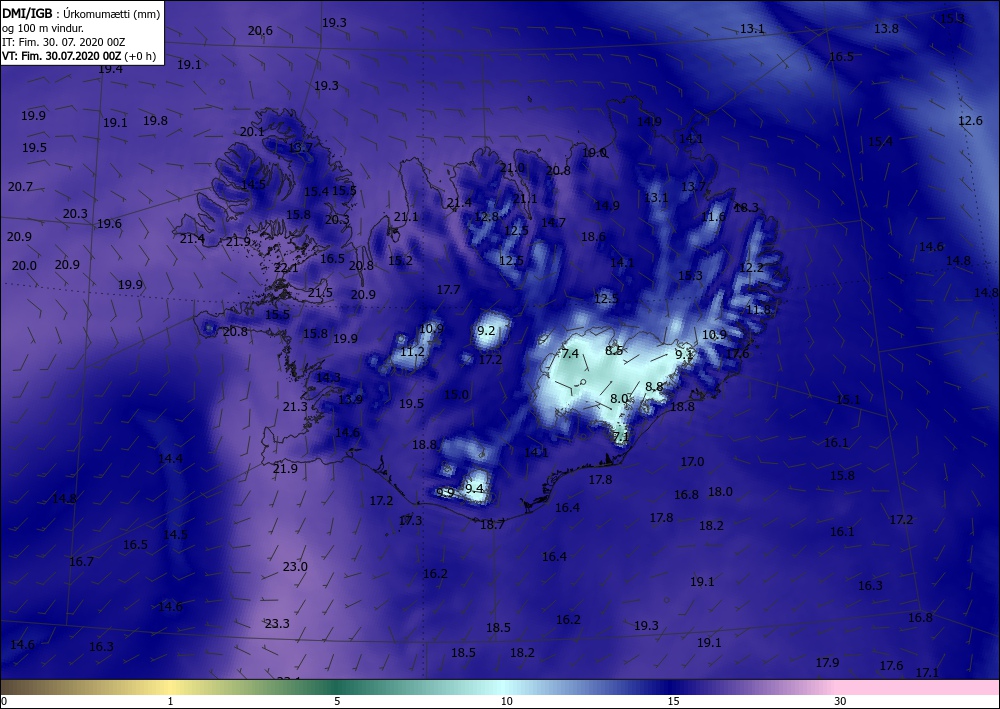This screenshot has height=709, width=1000.
Task: Click the map value 19.6
Action: 109,224
